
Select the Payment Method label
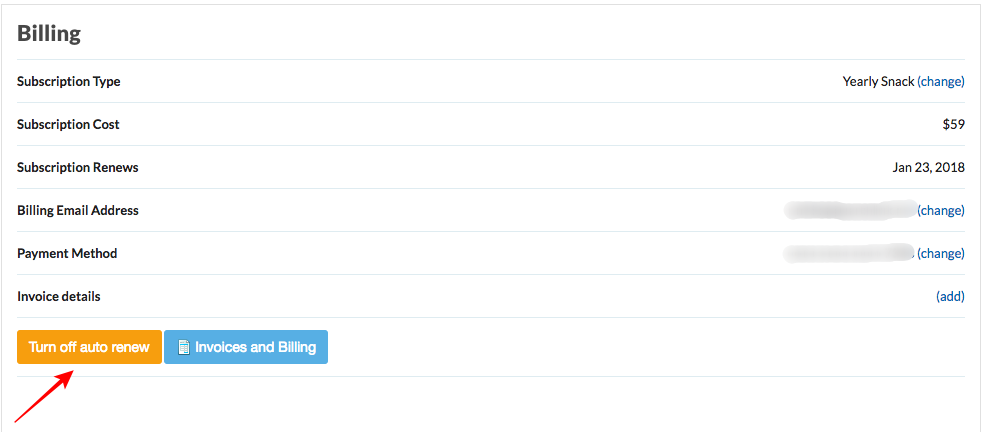[67, 254]
